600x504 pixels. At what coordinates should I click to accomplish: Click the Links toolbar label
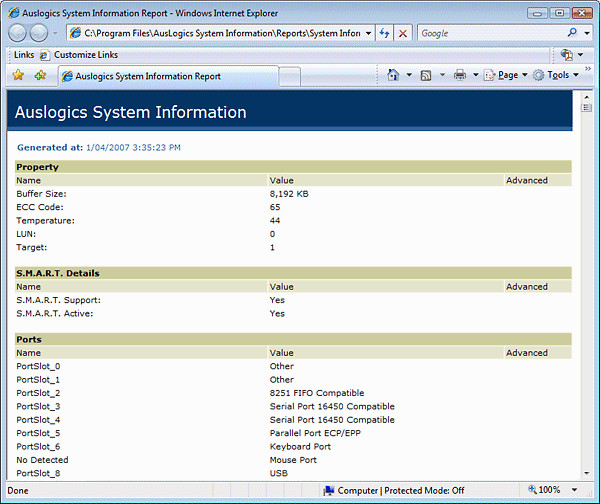pyautogui.click(x=24, y=55)
